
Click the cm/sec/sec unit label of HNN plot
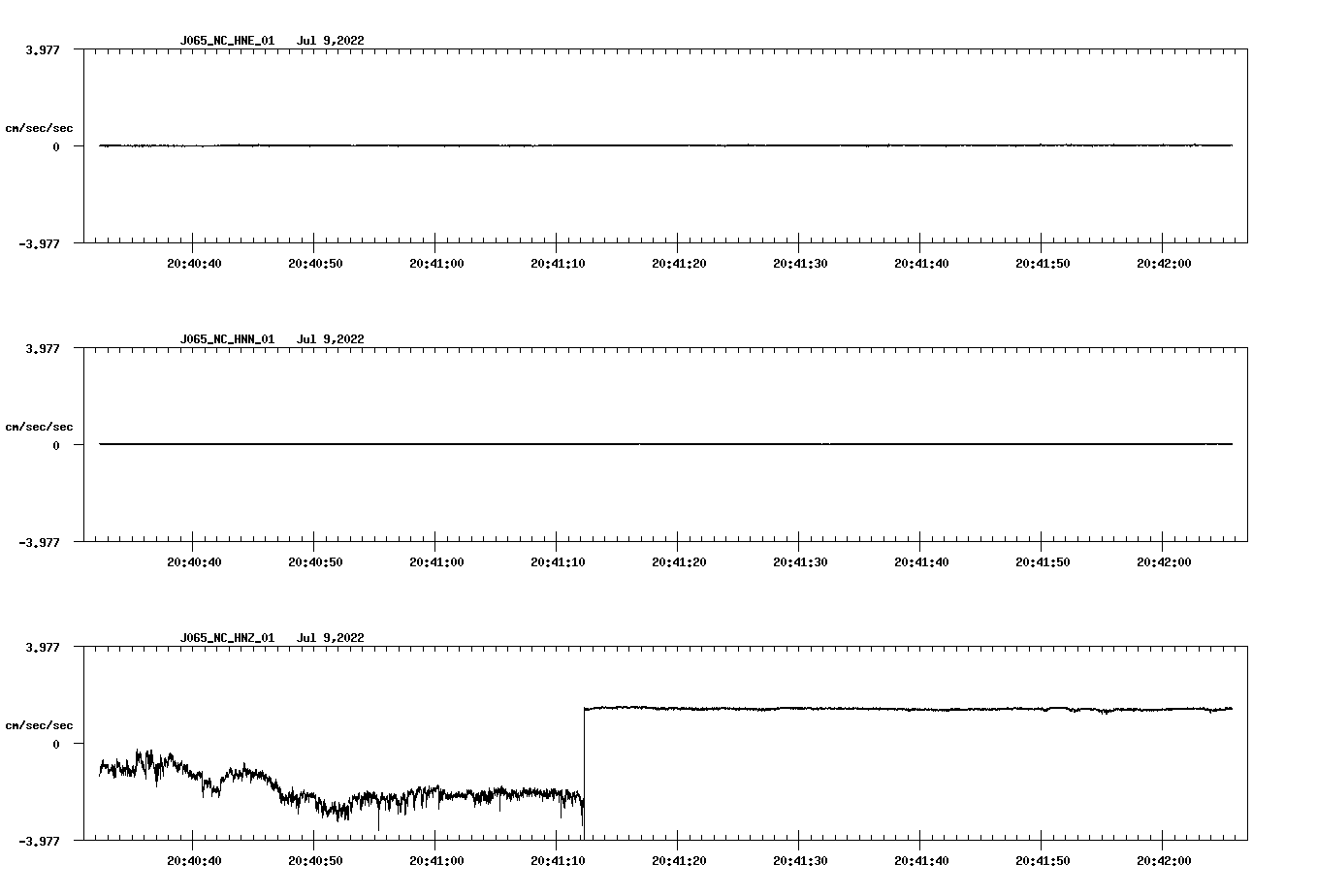tap(39, 427)
